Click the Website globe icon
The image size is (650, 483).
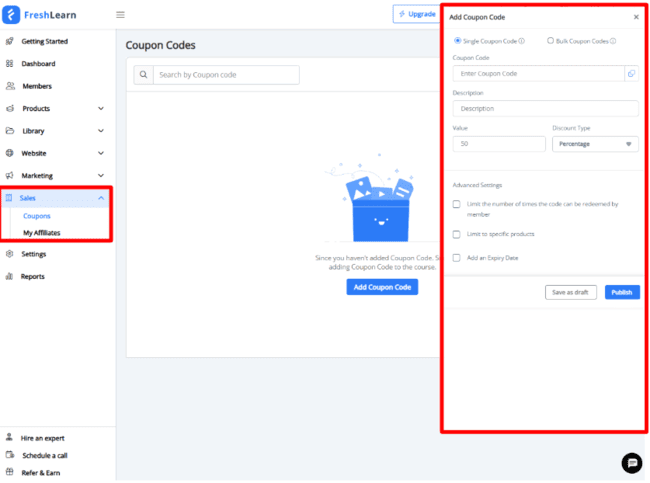[10, 153]
